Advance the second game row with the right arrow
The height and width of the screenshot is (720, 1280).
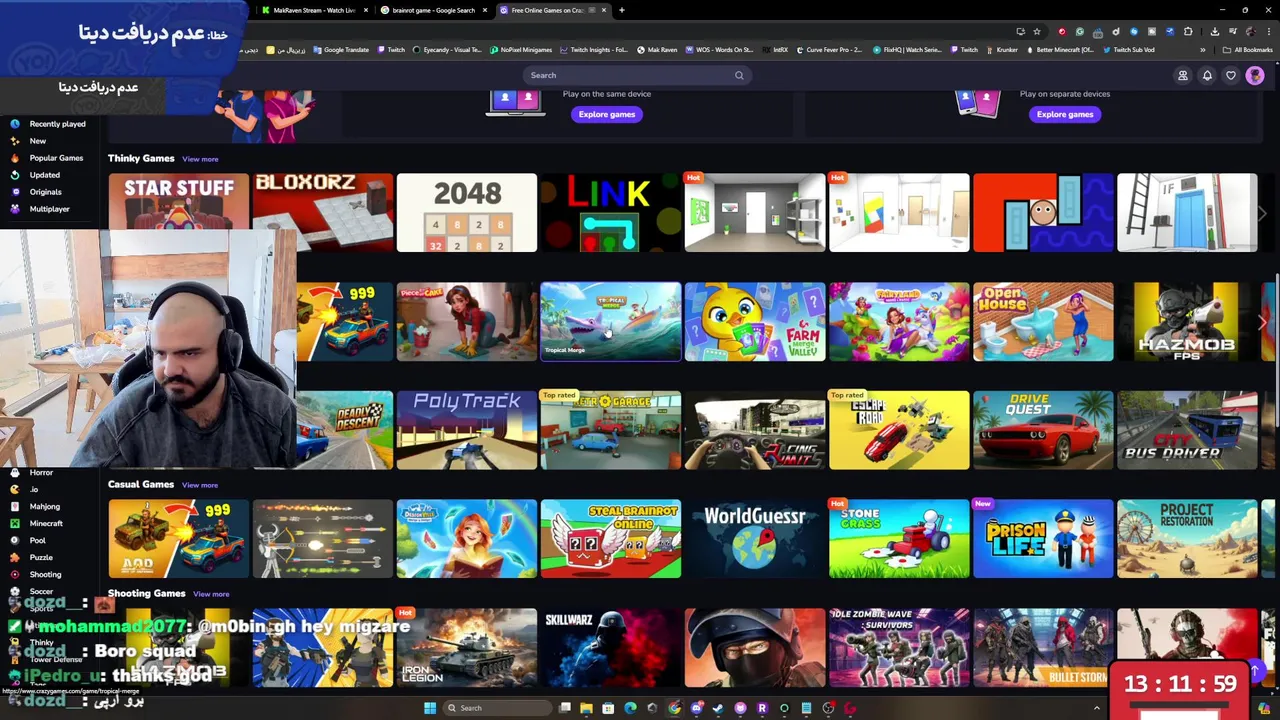pos(1262,322)
